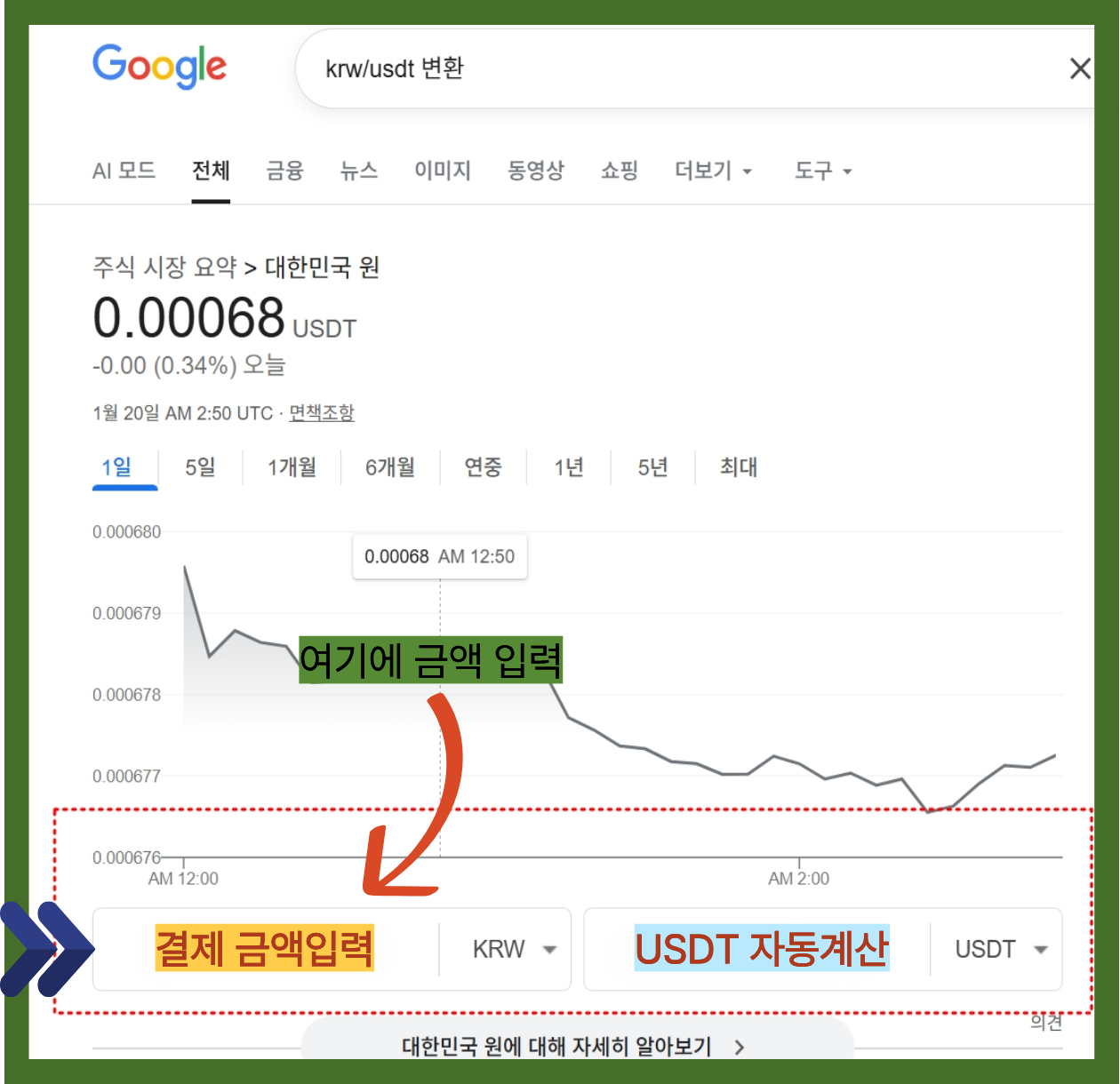Click the KRW payment amount input field
This screenshot has height=1084, width=1120.
tap(265, 949)
